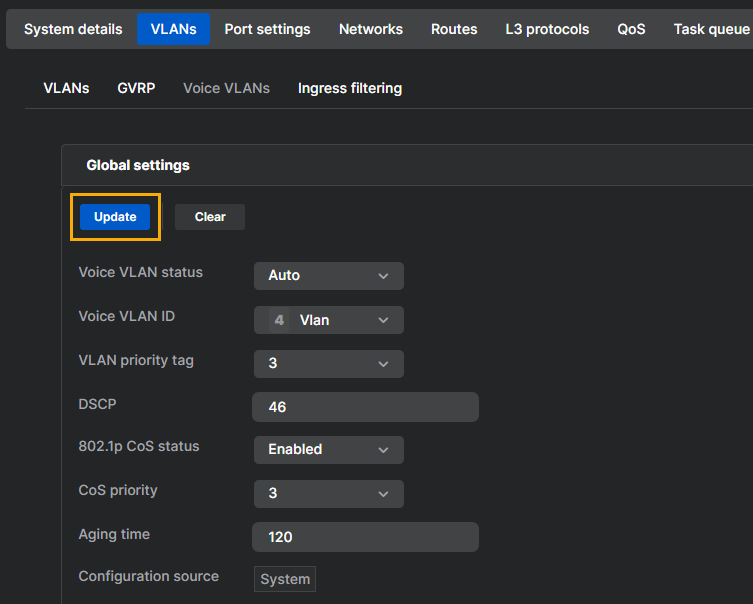Select the VLANs main tab
This screenshot has height=604, width=753.
click(x=173, y=29)
